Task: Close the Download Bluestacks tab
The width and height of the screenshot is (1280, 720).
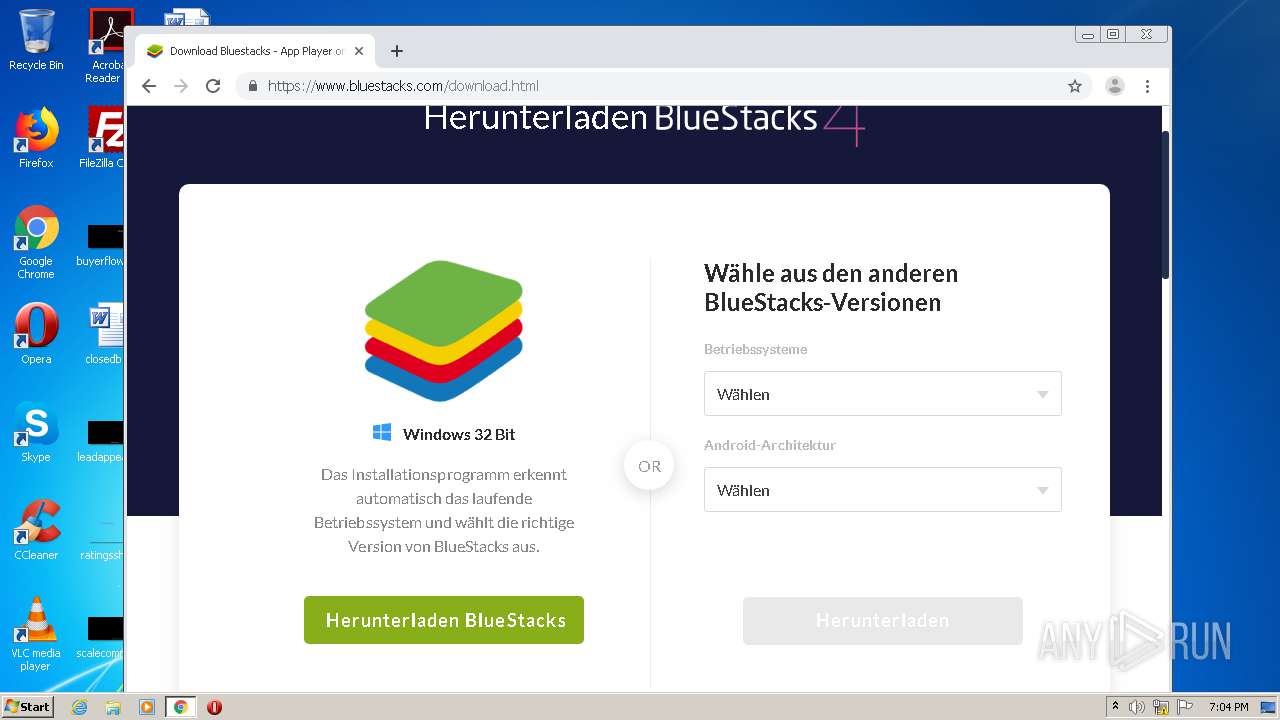Action: point(359,51)
